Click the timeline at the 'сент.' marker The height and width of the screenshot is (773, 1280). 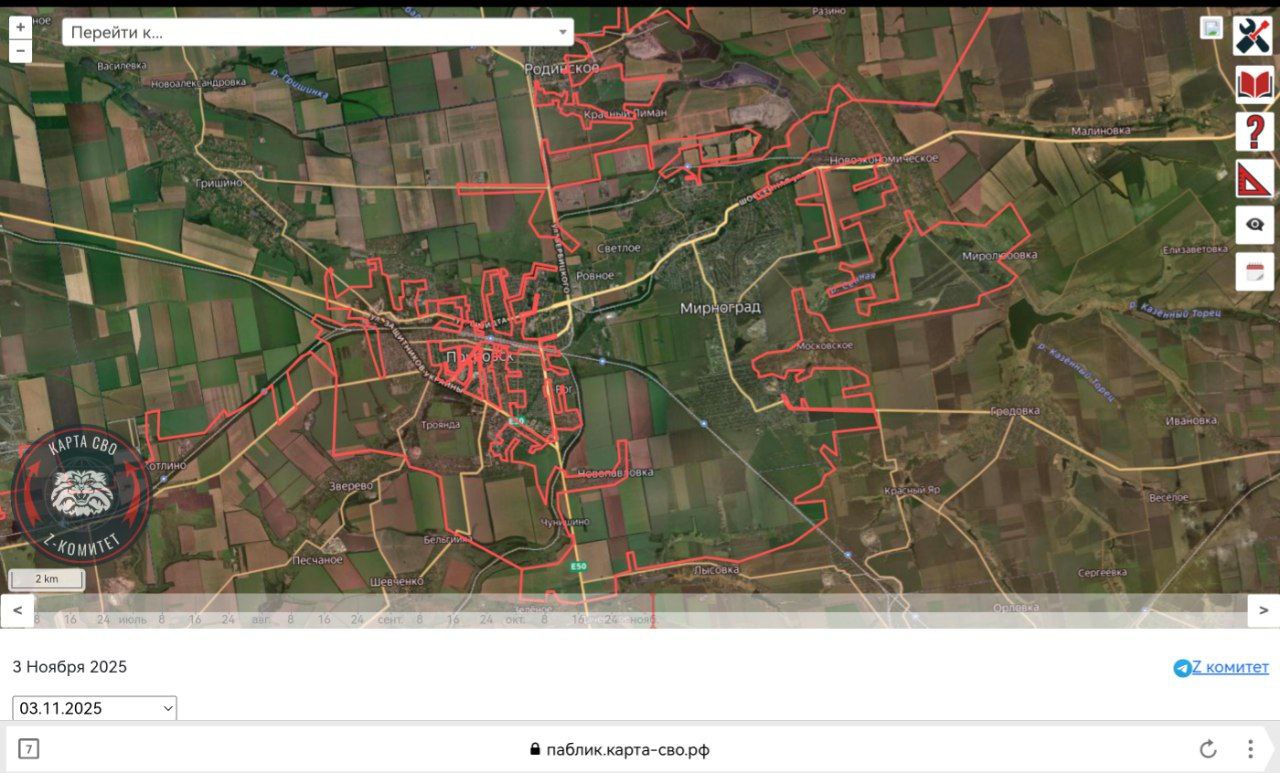pos(390,619)
